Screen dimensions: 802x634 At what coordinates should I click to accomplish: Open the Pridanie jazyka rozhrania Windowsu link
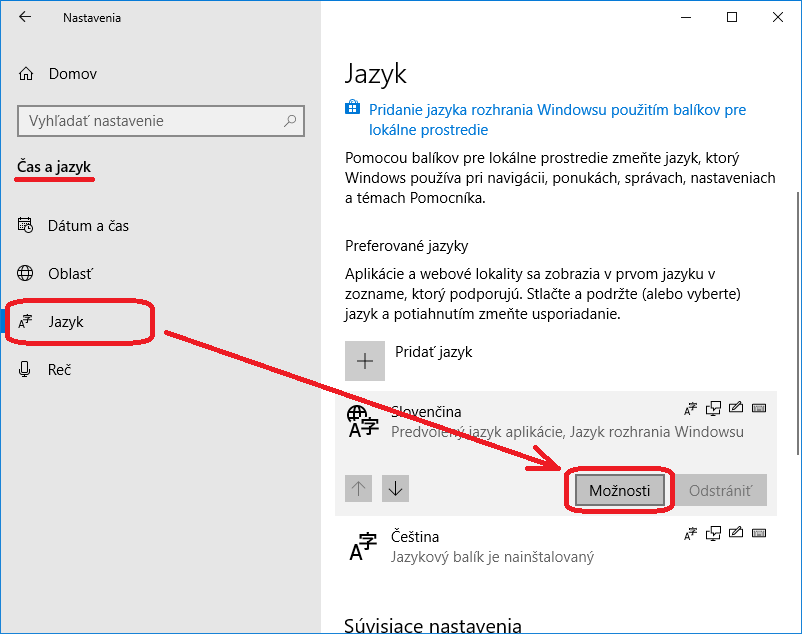(x=558, y=120)
